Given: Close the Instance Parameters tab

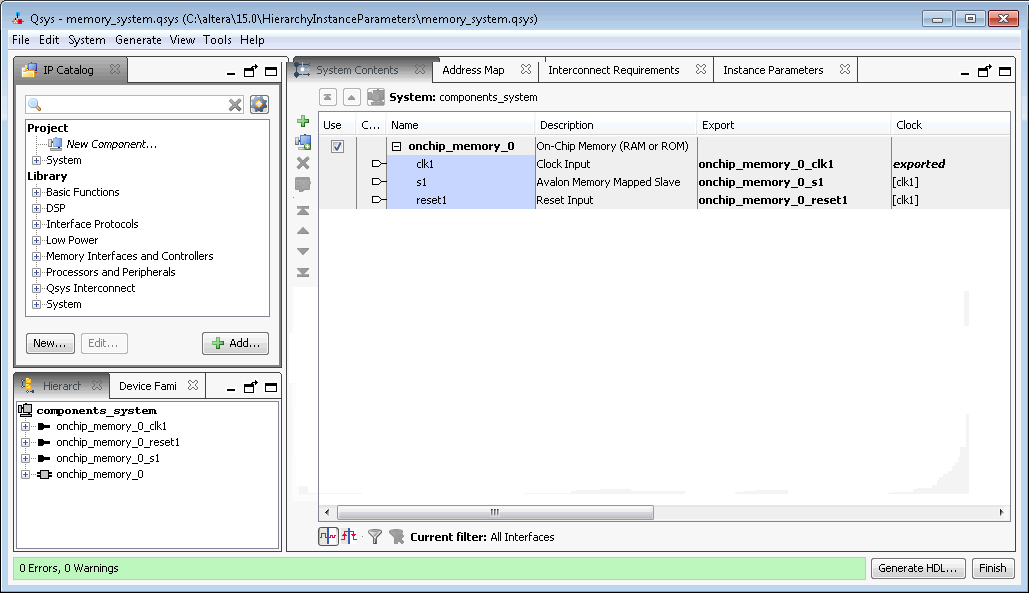Looking at the screenshot, I should tap(845, 70).
